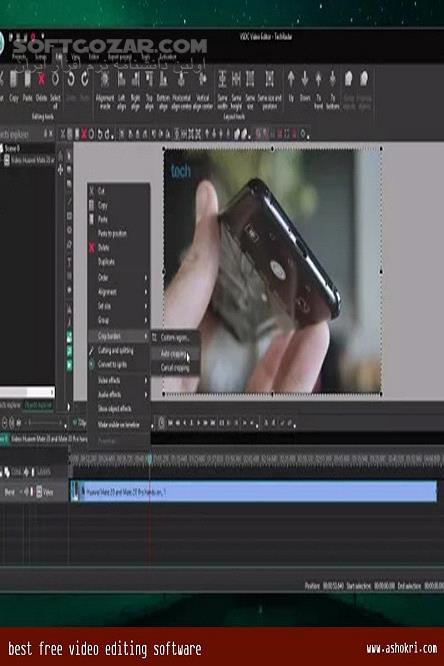Click the Down order arrow icon
This screenshot has width=444, height=666.
305,79
